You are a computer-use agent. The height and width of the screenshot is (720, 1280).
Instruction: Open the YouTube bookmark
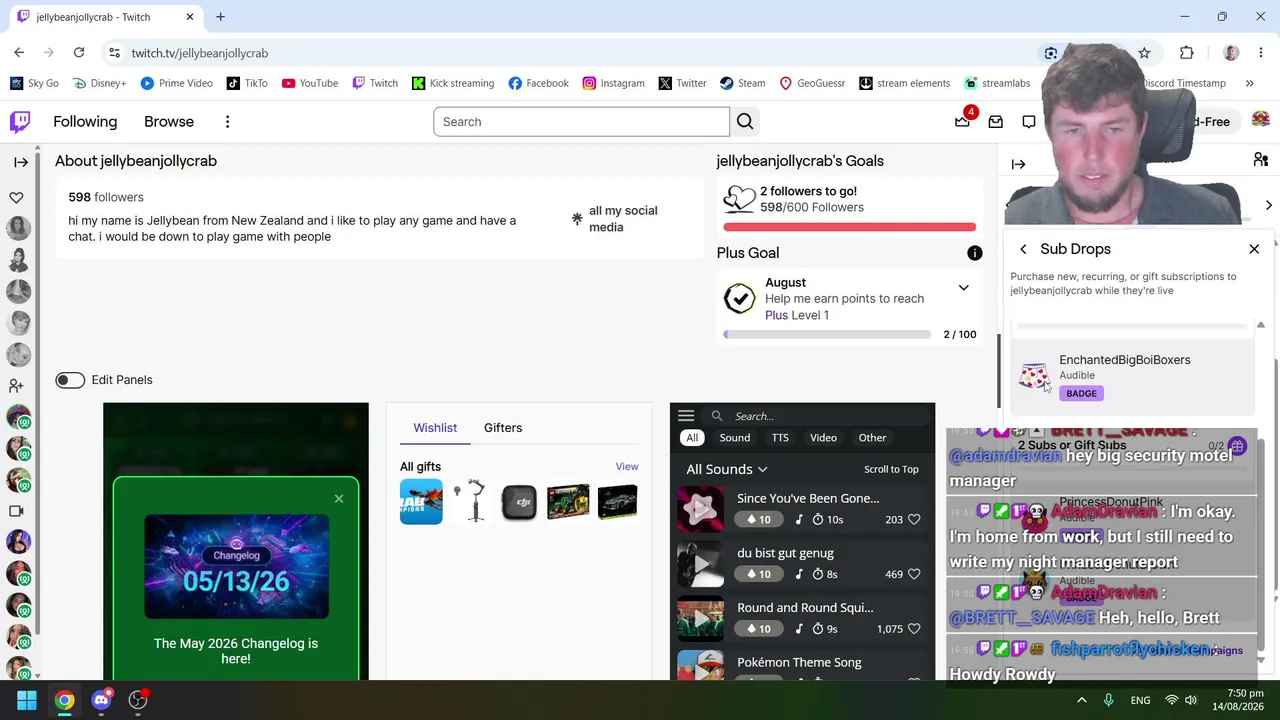(310, 83)
